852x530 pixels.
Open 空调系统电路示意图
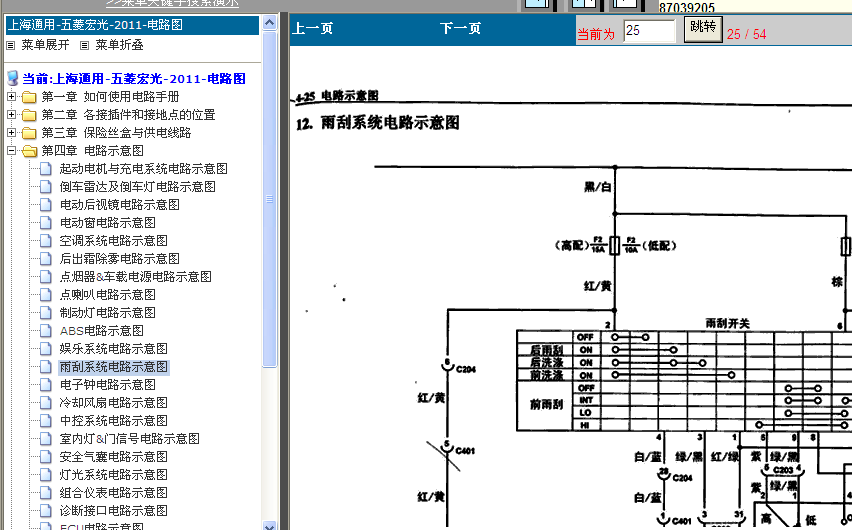coord(114,240)
